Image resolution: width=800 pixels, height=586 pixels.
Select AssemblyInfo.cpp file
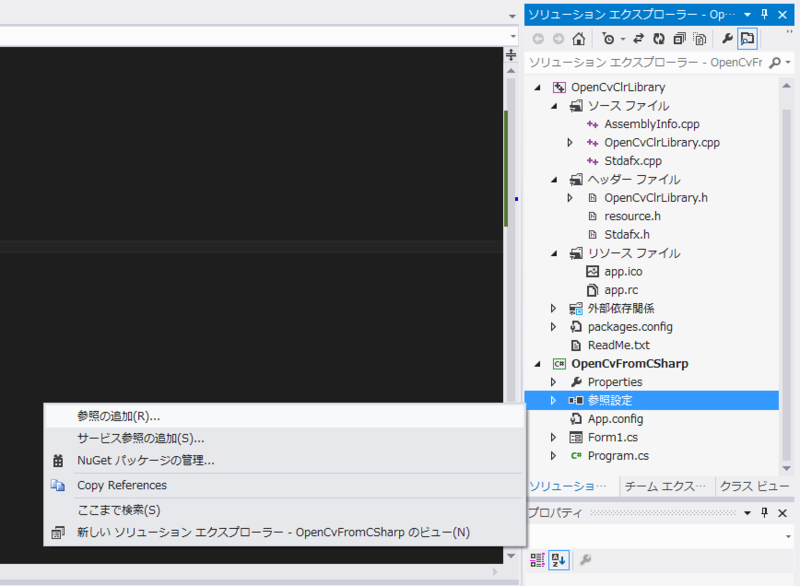point(652,124)
